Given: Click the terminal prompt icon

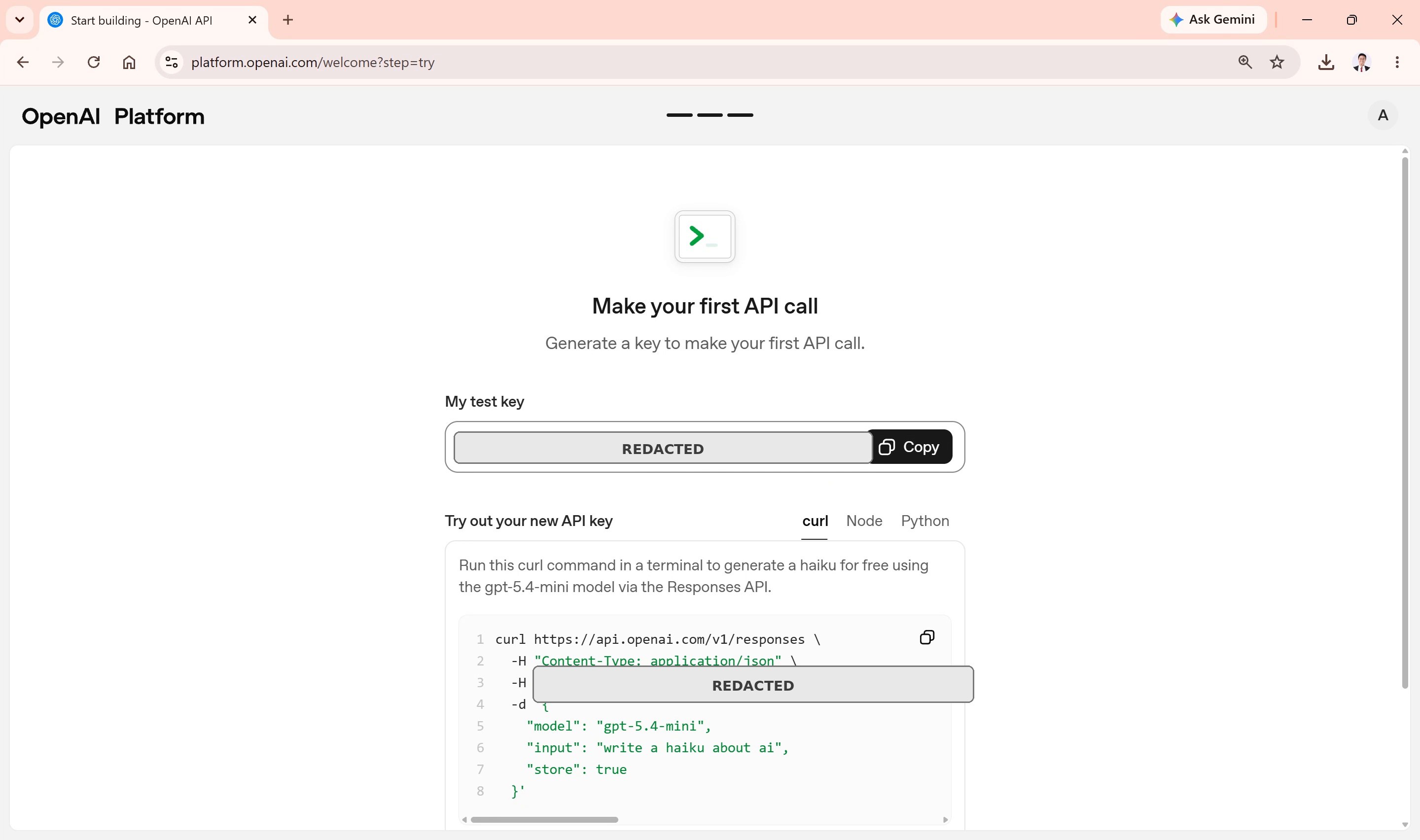Looking at the screenshot, I should click(x=705, y=237).
